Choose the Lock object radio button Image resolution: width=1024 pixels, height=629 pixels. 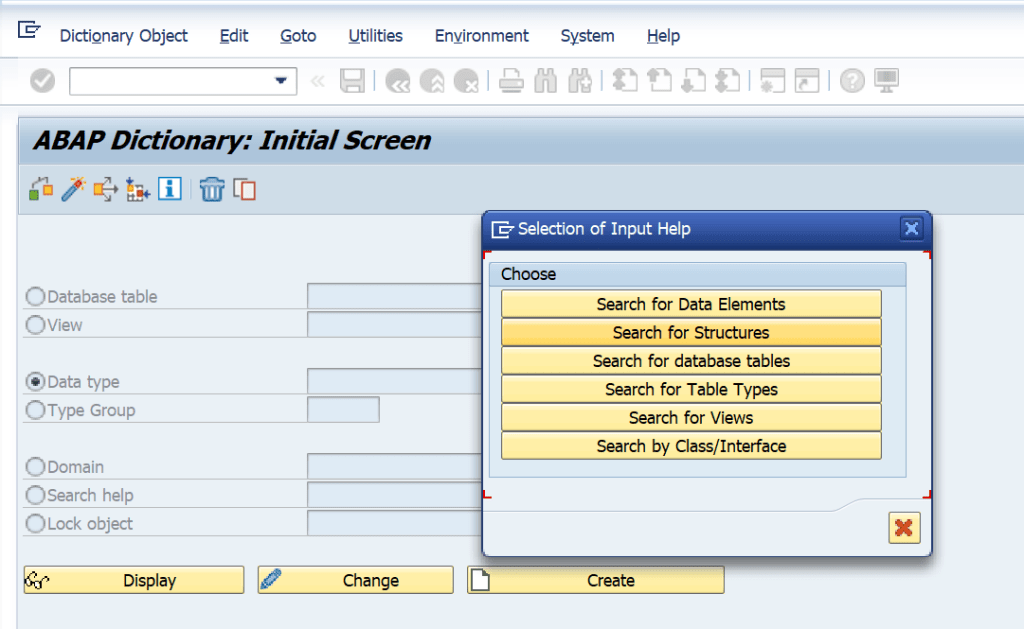coord(34,522)
